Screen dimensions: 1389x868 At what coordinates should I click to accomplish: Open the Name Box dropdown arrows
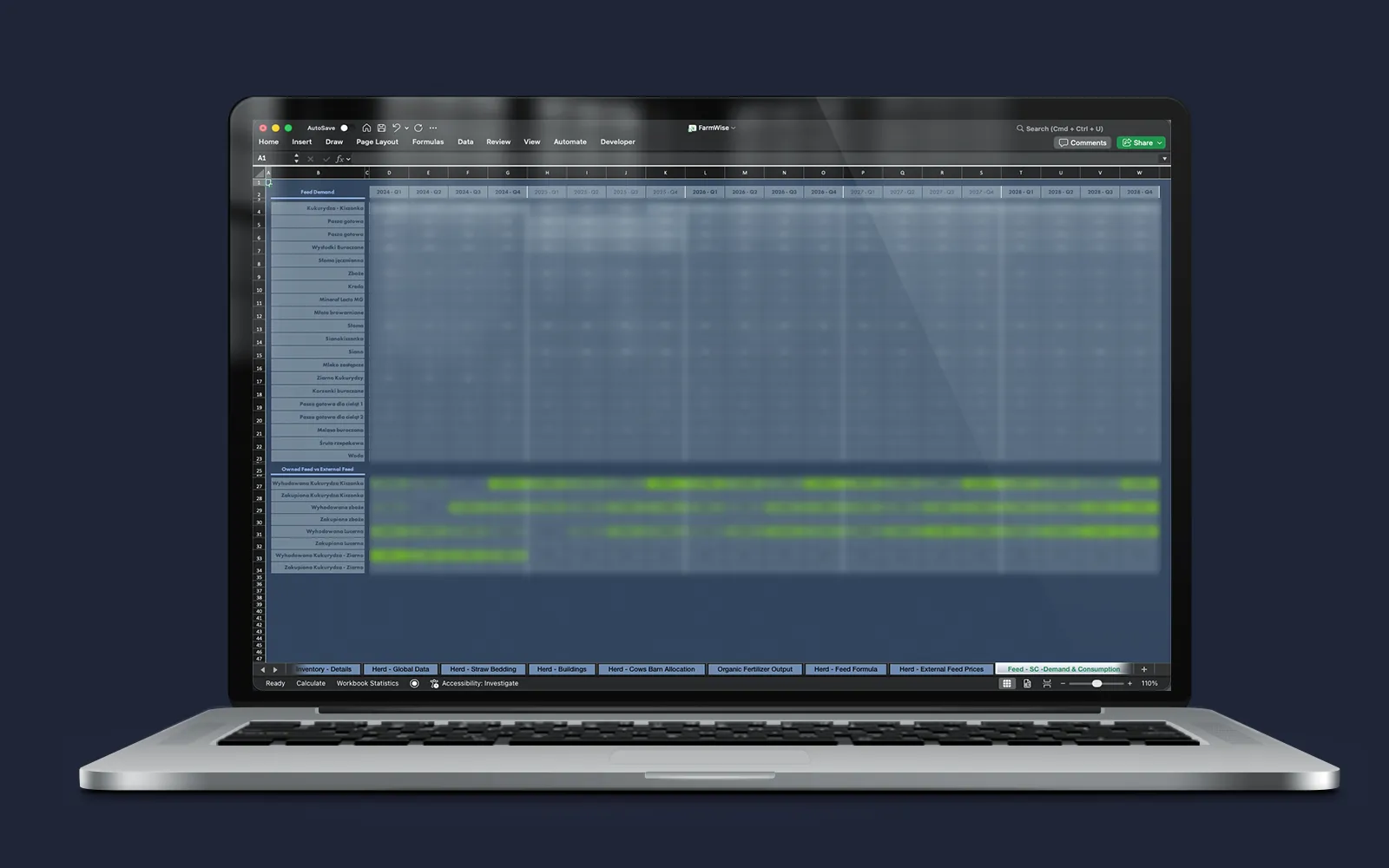(x=297, y=159)
